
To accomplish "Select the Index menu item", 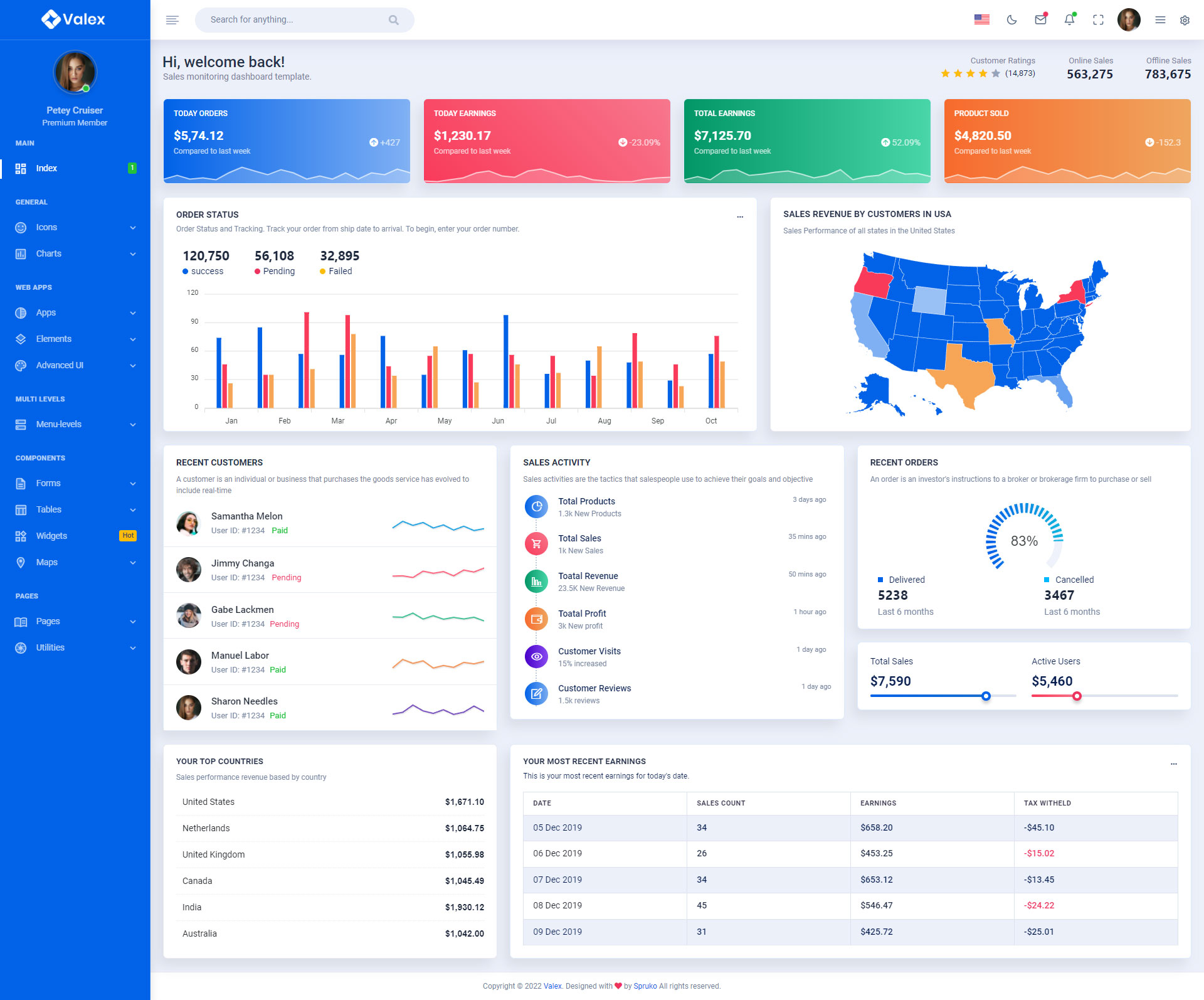I will [46, 168].
